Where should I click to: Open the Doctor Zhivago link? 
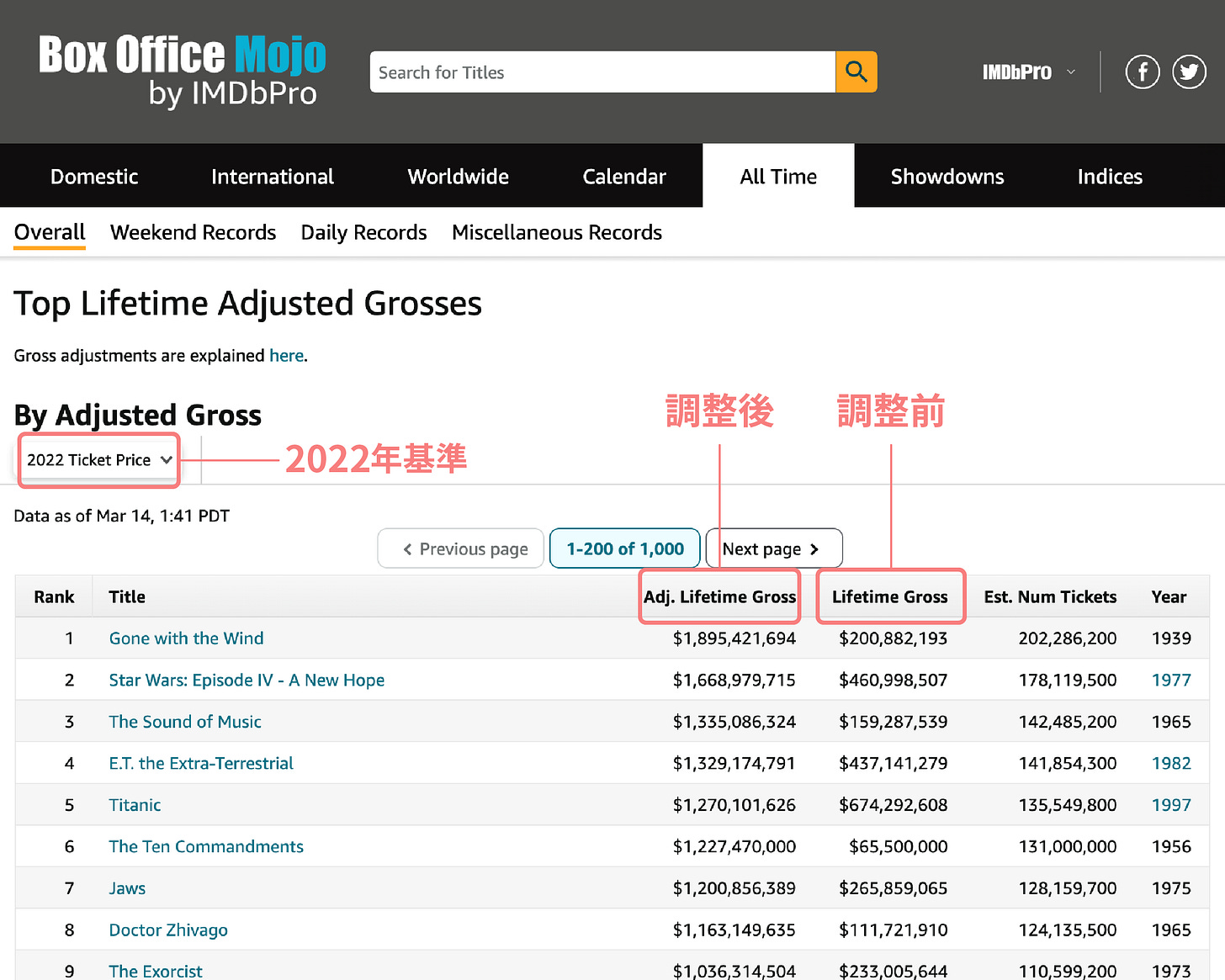[x=168, y=930]
